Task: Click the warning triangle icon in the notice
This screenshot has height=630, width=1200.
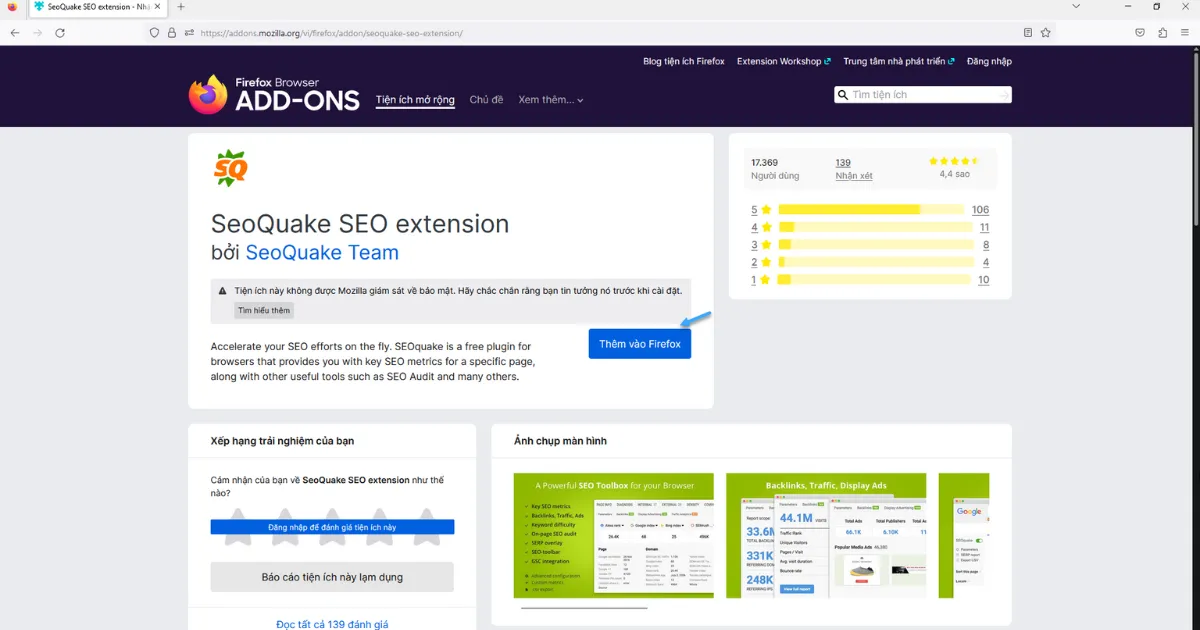Action: (x=223, y=291)
